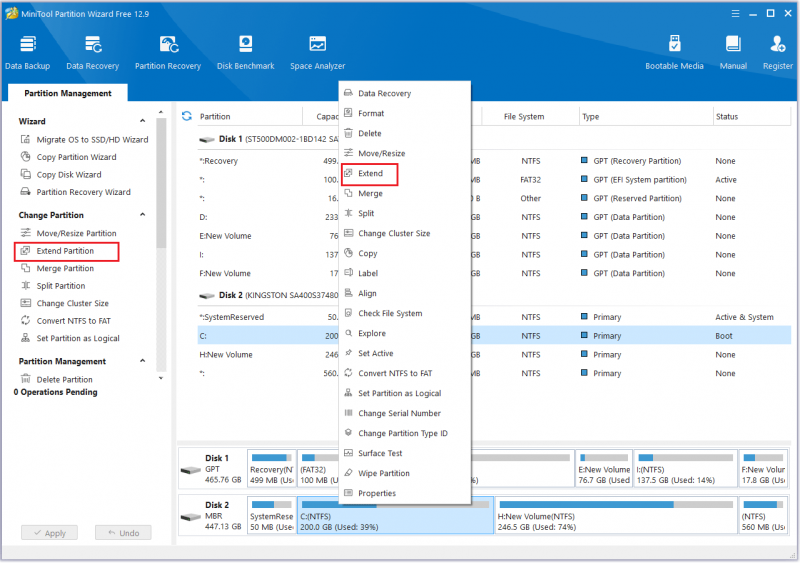Viewport: 800px width, 563px height.
Task: Choose Check File System in context menu
Action: click(x=405, y=313)
